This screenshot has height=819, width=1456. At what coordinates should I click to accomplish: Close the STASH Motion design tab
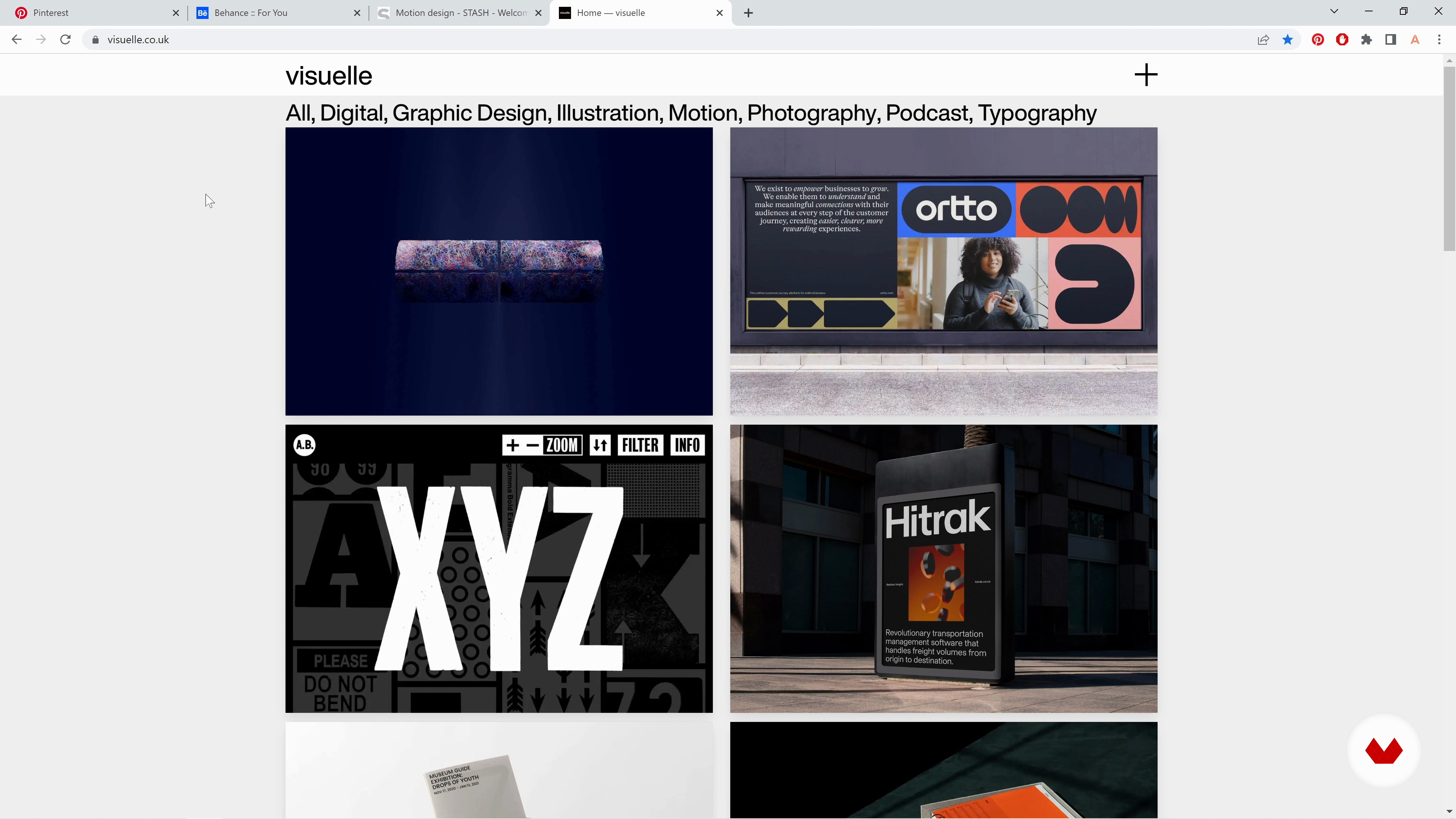(539, 13)
